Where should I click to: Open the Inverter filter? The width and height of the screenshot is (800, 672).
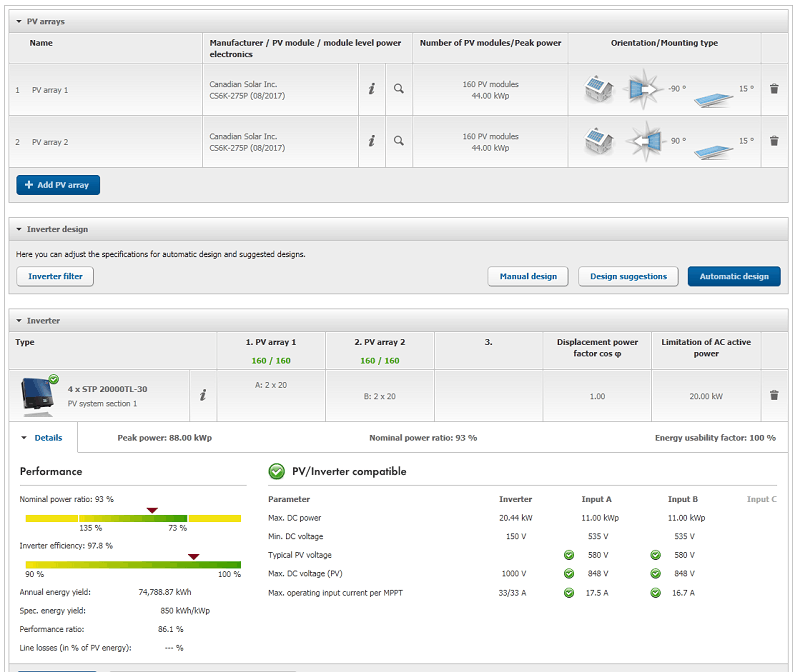click(55, 276)
